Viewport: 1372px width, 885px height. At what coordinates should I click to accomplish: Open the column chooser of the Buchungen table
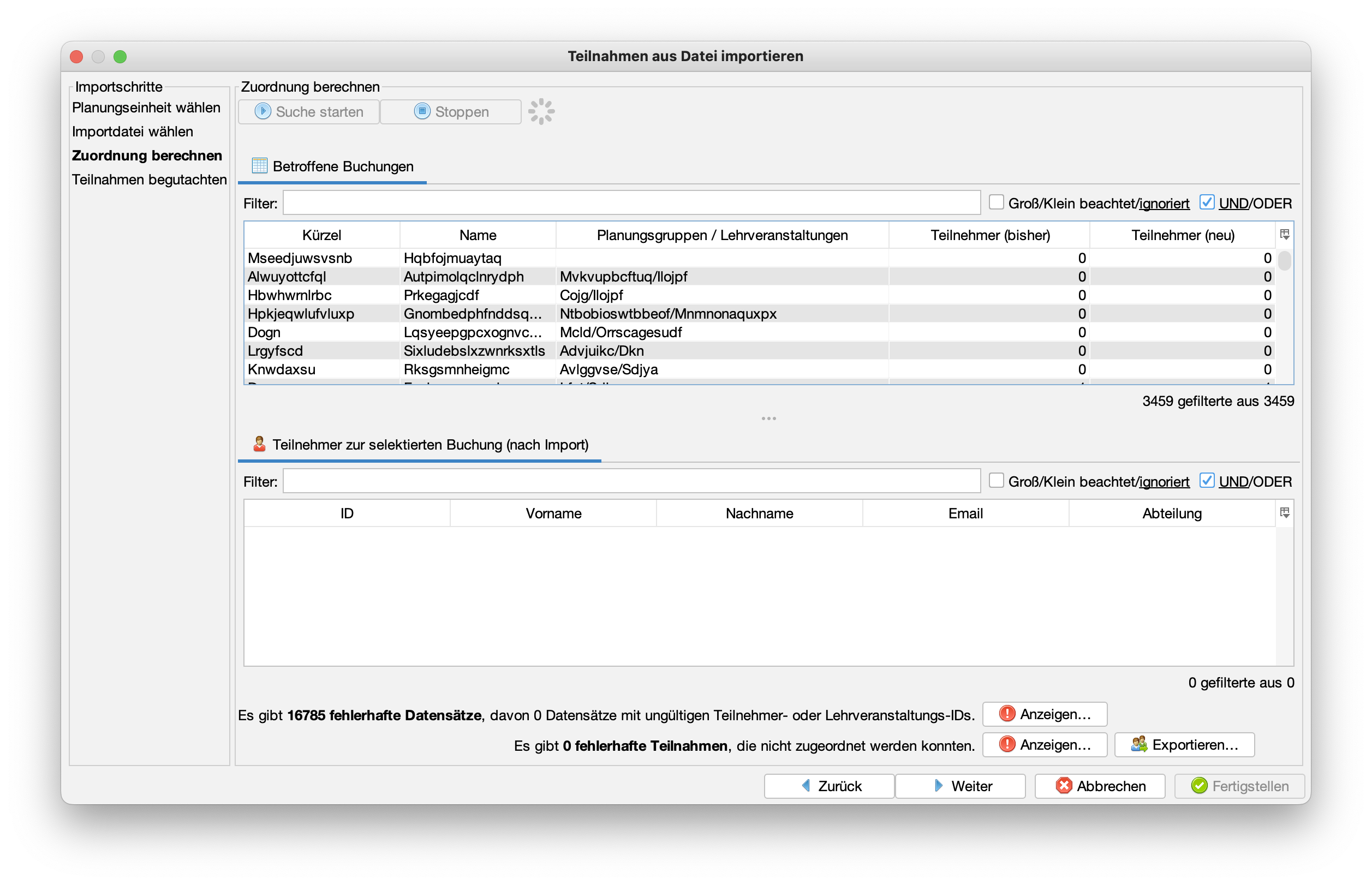pos(1285,235)
